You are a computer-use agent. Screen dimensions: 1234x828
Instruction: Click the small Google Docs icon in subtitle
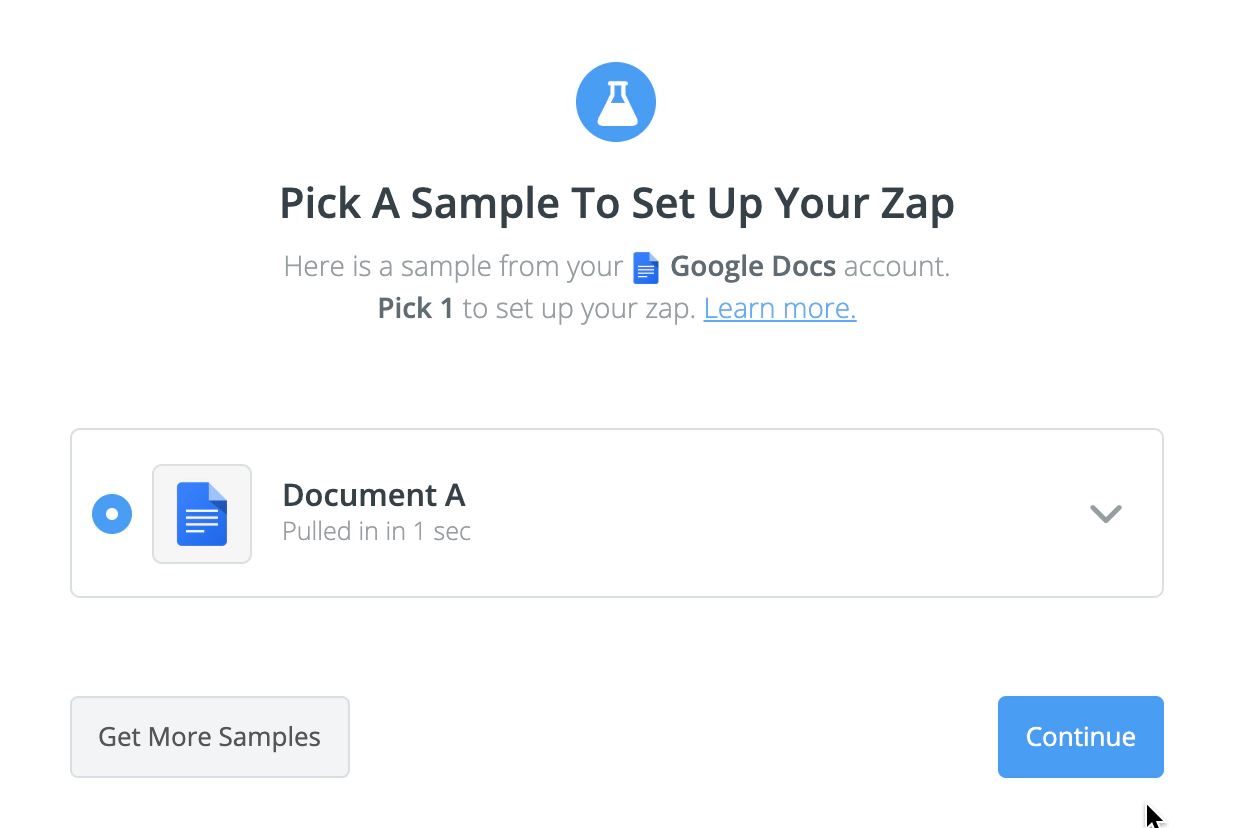[646, 268]
